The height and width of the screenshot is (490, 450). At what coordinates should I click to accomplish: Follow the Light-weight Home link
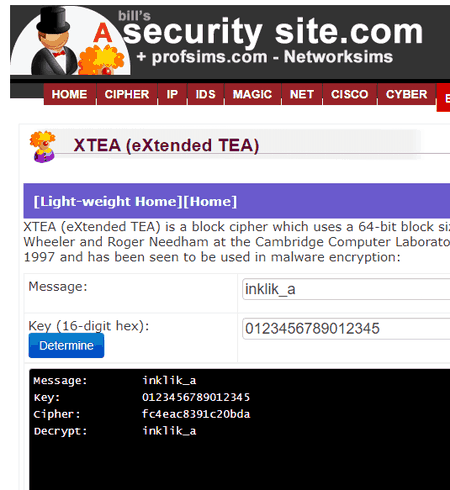point(108,201)
